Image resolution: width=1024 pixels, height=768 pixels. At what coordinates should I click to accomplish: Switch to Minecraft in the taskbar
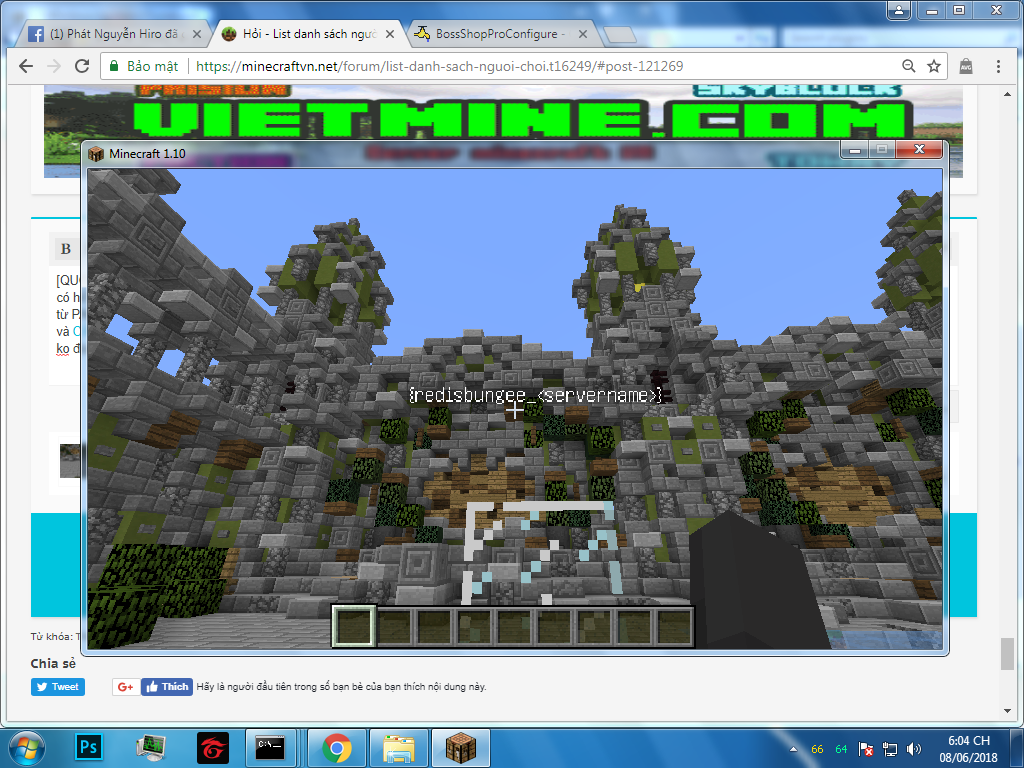click(x=460, y=748)
